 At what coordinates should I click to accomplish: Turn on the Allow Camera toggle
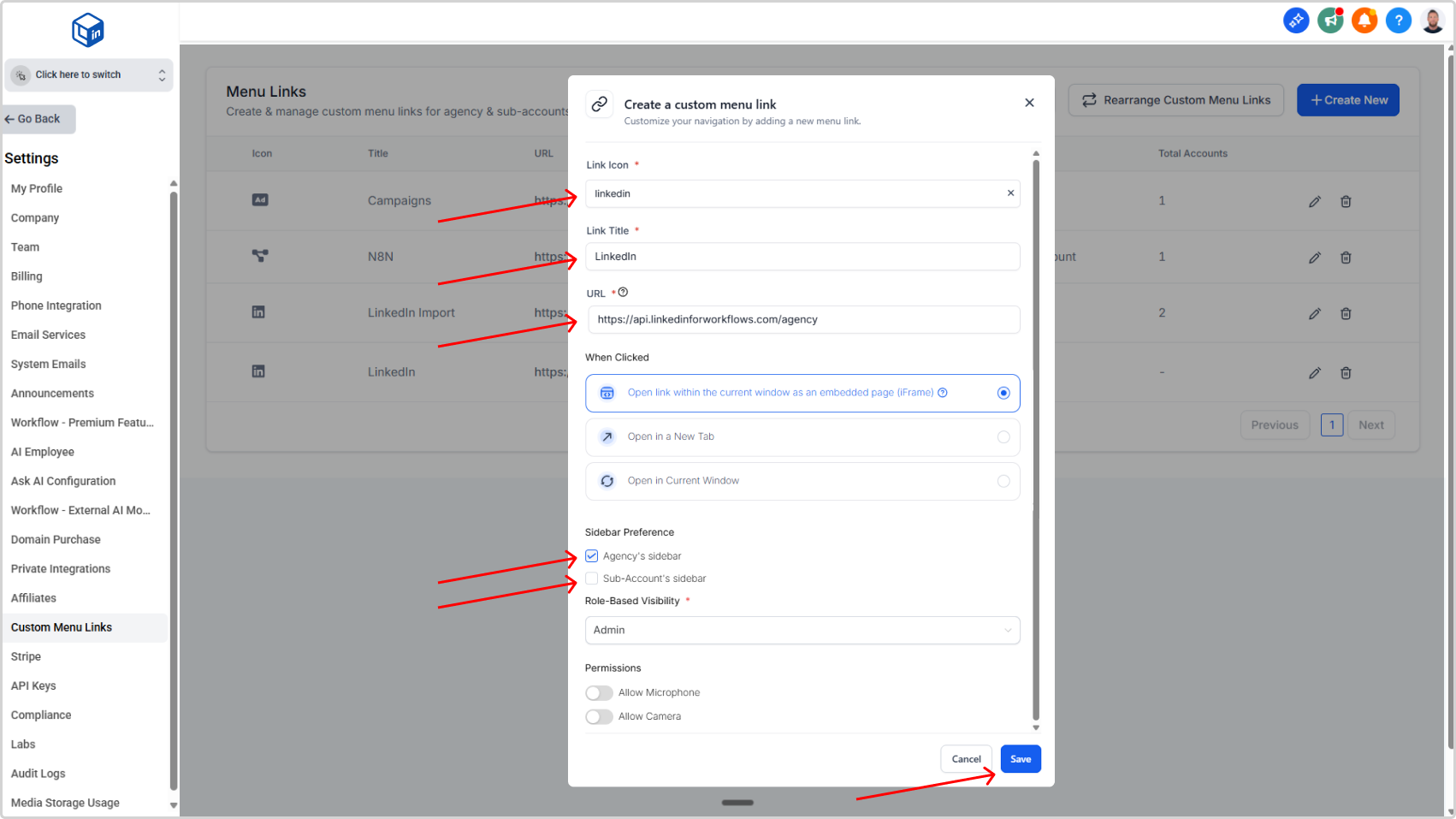[x=599, y=717]
